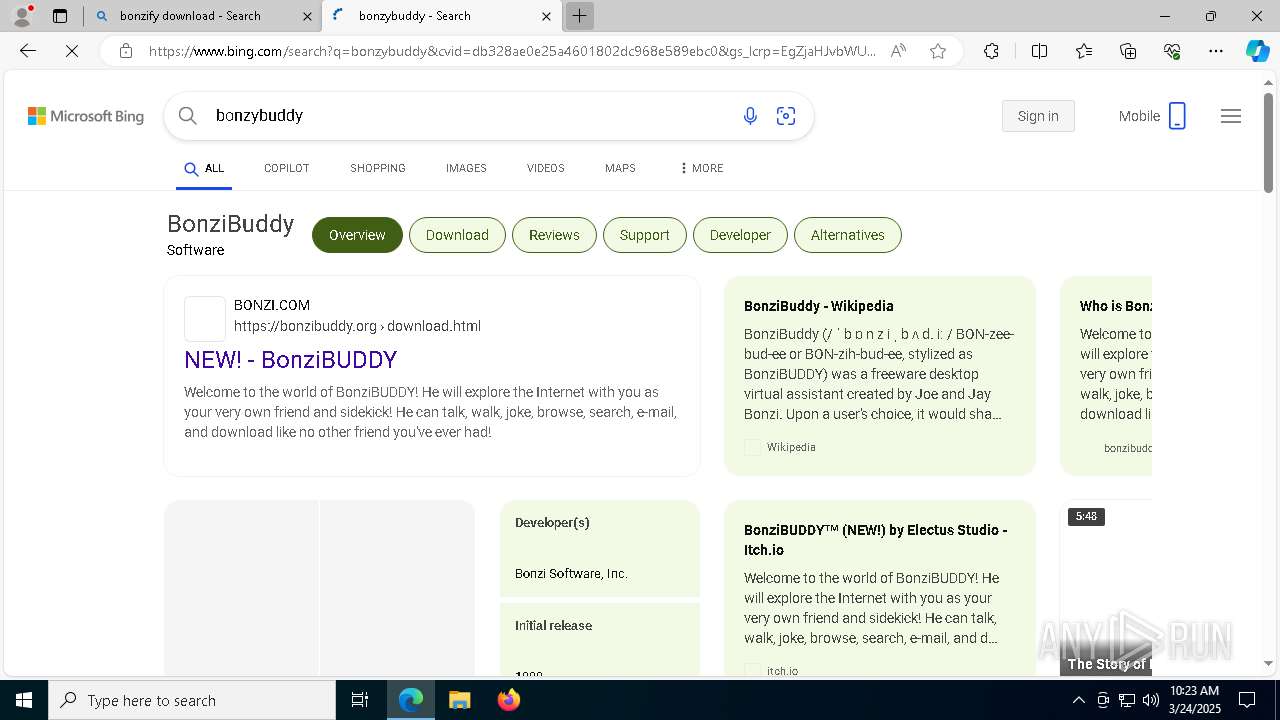Close the 'bonzybuddy - Search' tab
The width and height of the screenshot is (1280, 720).
pyautogui.click(x=546, y=16)
